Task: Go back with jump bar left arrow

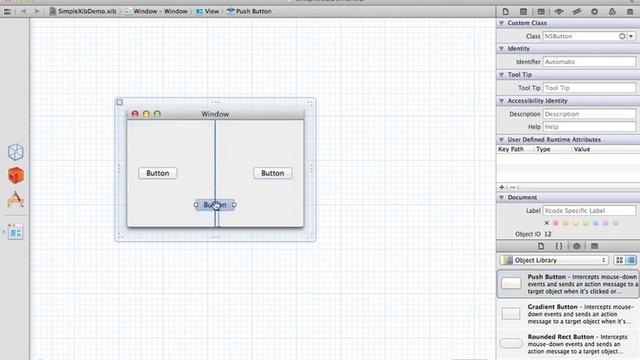Action: click(23, 11)
